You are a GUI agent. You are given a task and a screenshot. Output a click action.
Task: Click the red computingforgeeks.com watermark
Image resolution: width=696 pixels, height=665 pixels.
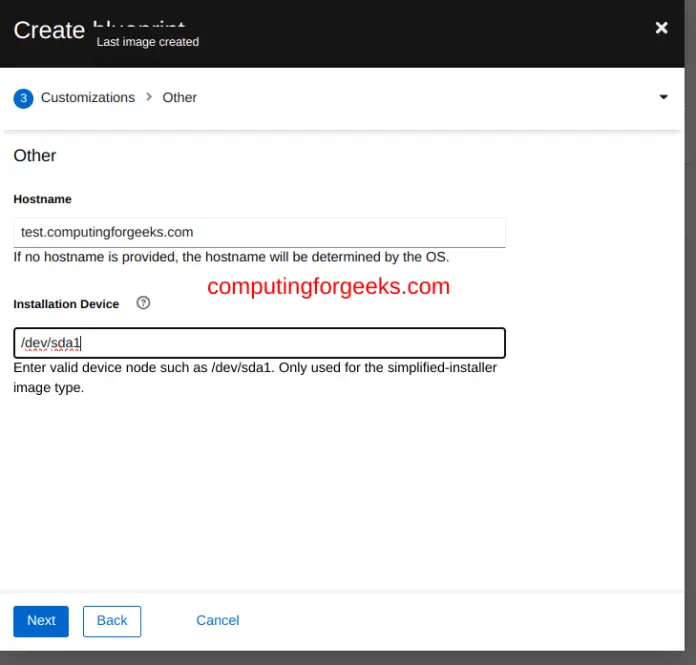tap(328, 286)
